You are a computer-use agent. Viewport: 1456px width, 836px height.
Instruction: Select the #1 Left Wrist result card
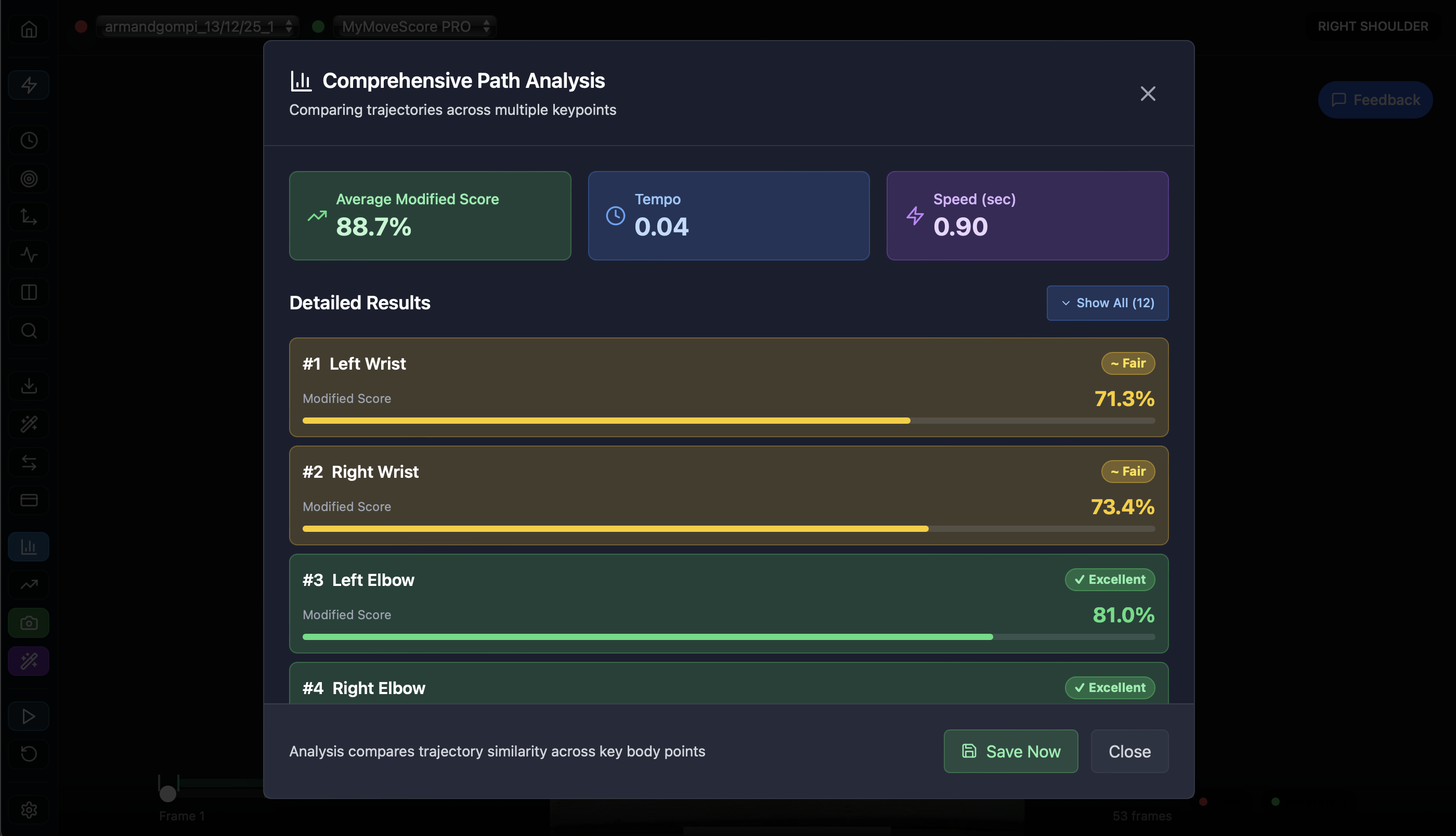point(728,387)
